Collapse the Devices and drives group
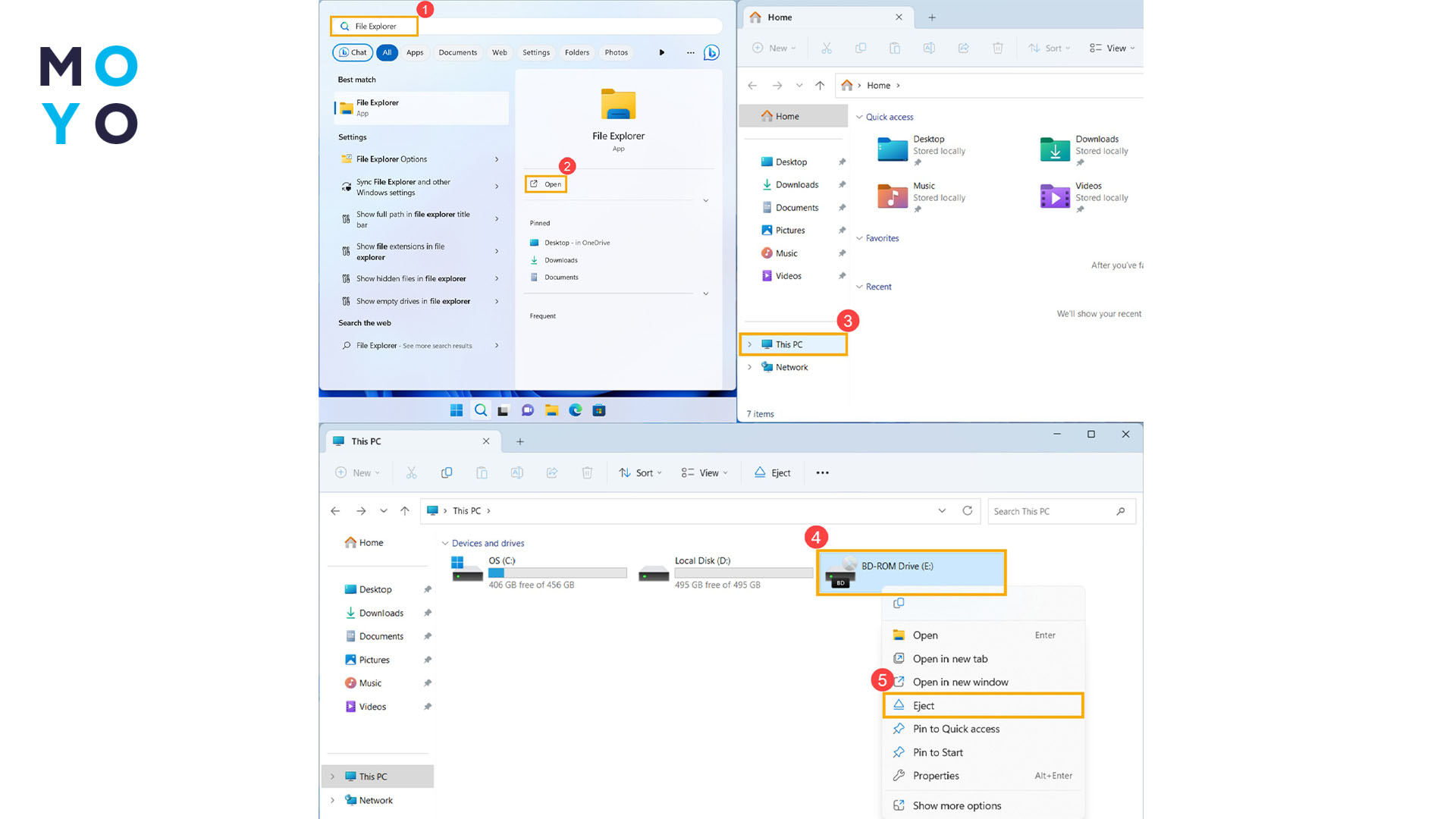Screen dimensions: 1456x819 point(445,544)
